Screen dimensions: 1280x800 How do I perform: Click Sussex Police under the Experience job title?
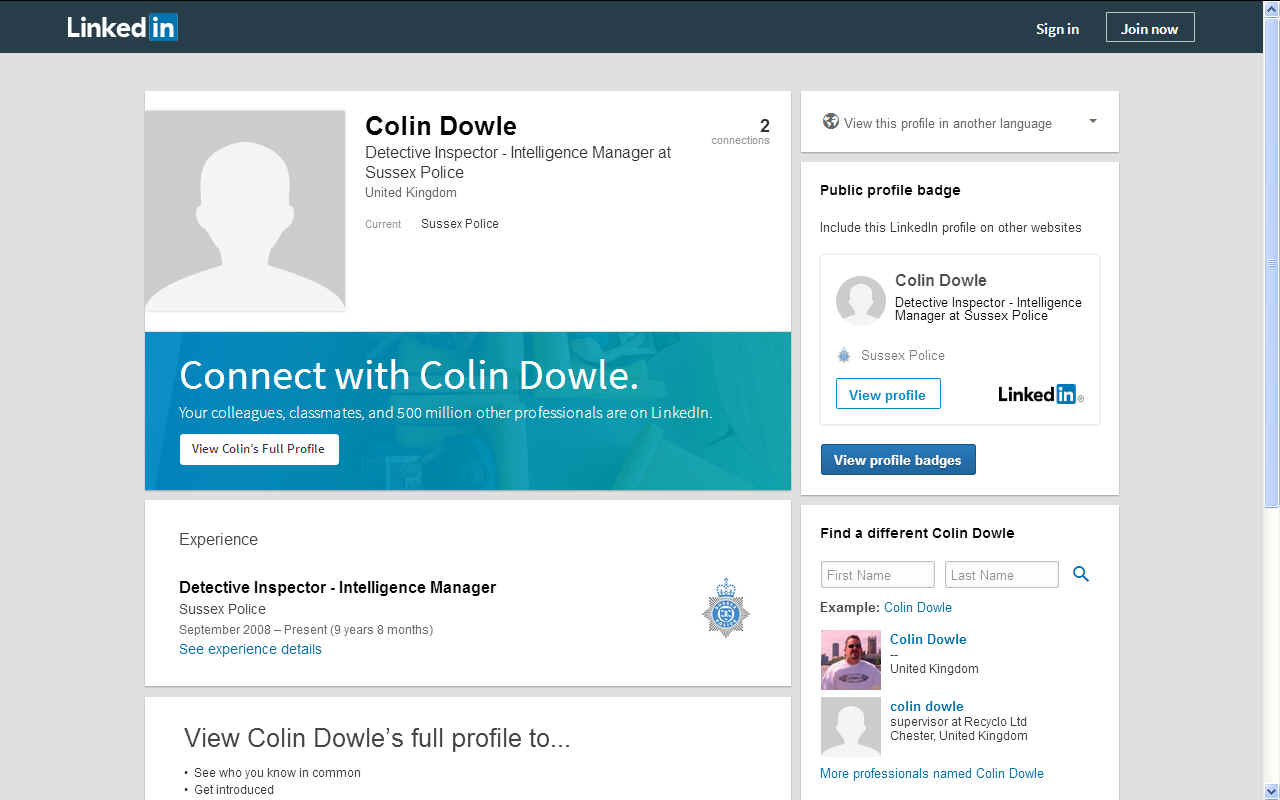(x=222, y=609)
